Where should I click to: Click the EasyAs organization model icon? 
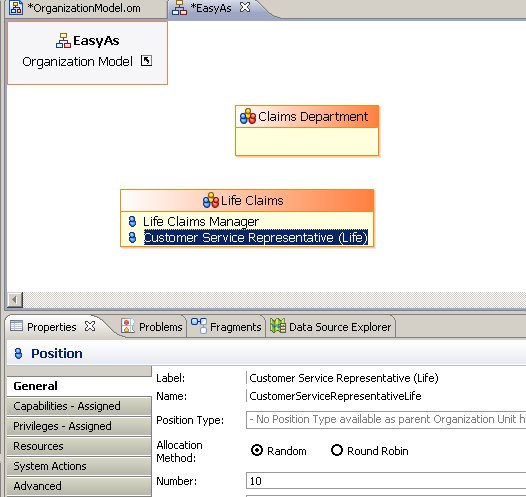(x=63, y=41)
